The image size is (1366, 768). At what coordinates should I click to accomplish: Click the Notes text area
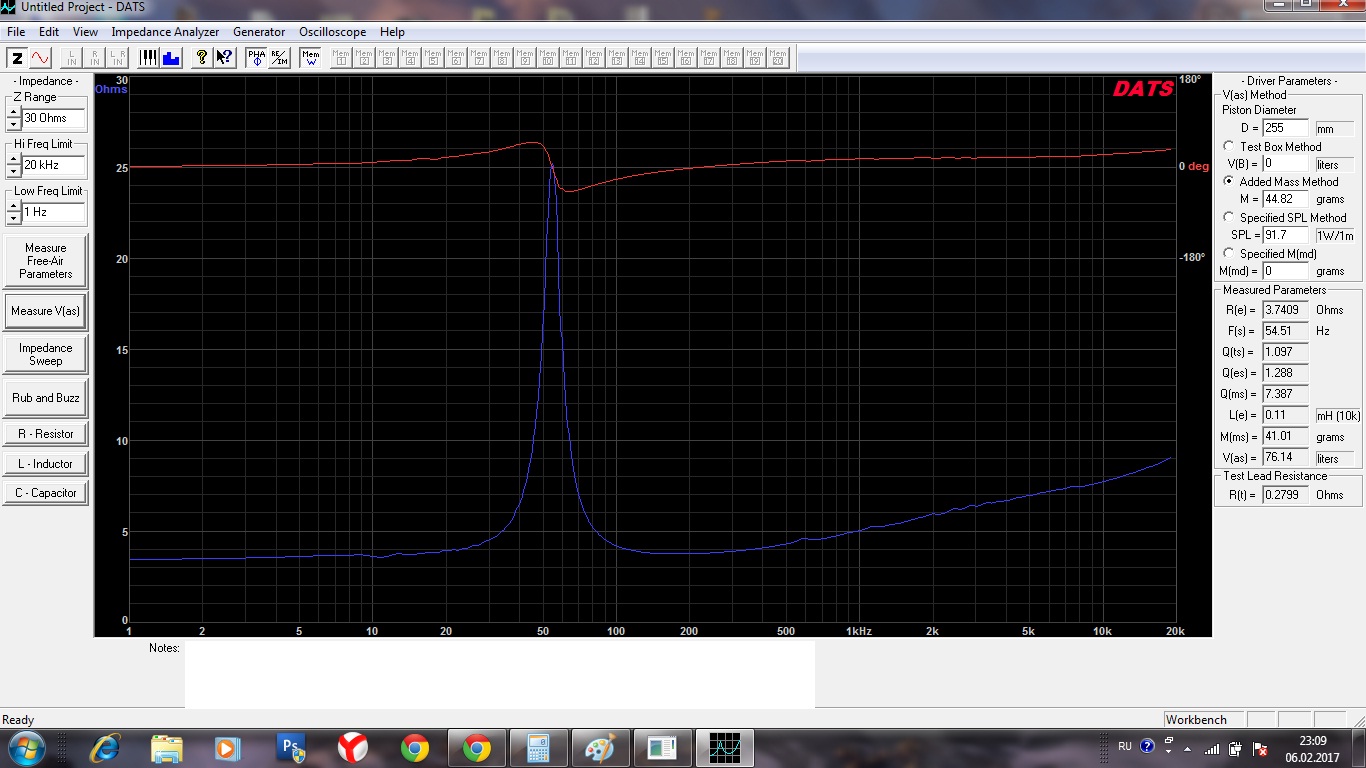[499, 674]
